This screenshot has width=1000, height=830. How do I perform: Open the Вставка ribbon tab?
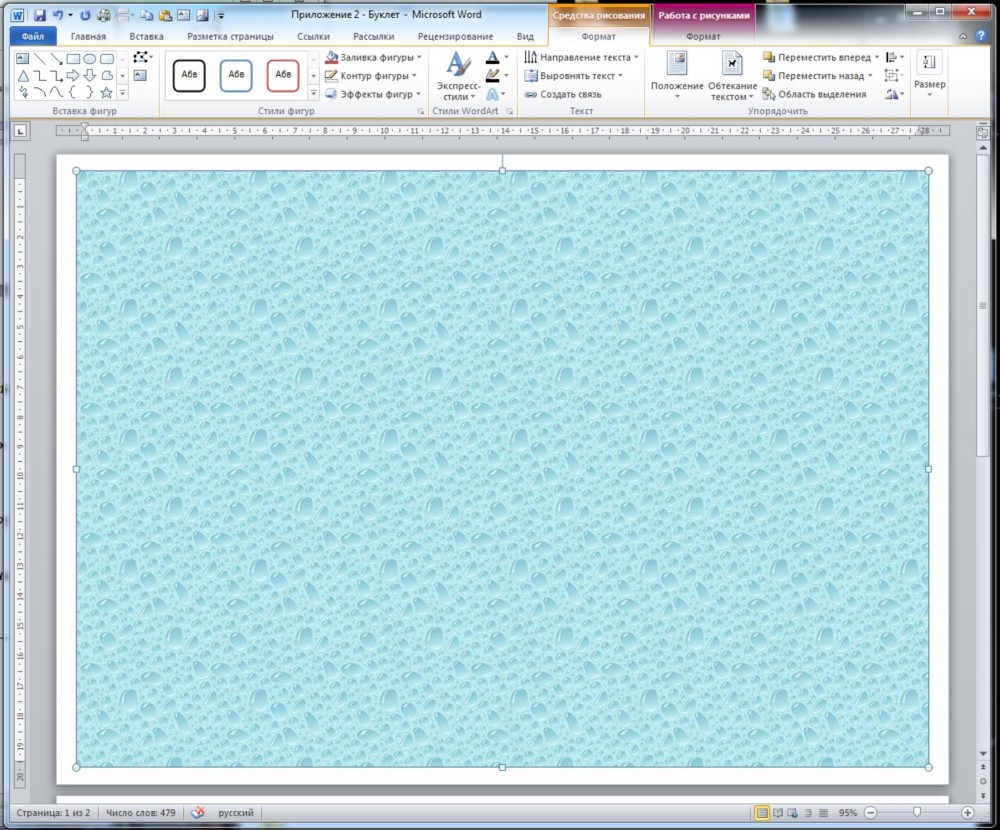(x=146, y=37)
